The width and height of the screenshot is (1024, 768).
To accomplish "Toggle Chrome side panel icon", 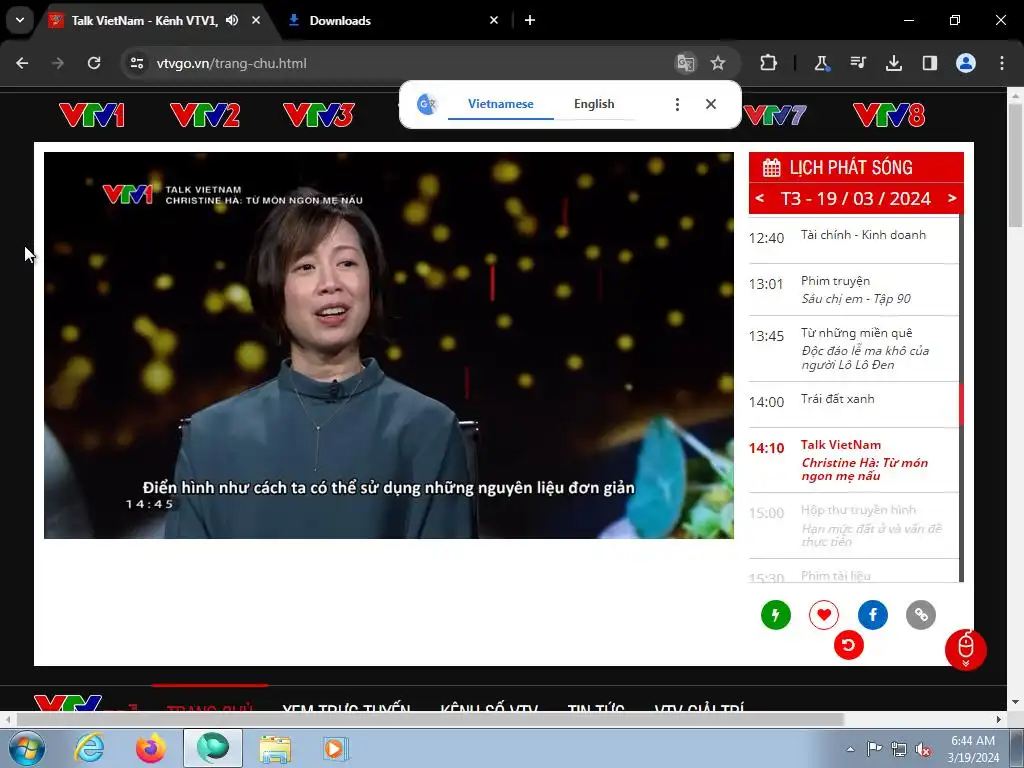I will click(929, 63).
